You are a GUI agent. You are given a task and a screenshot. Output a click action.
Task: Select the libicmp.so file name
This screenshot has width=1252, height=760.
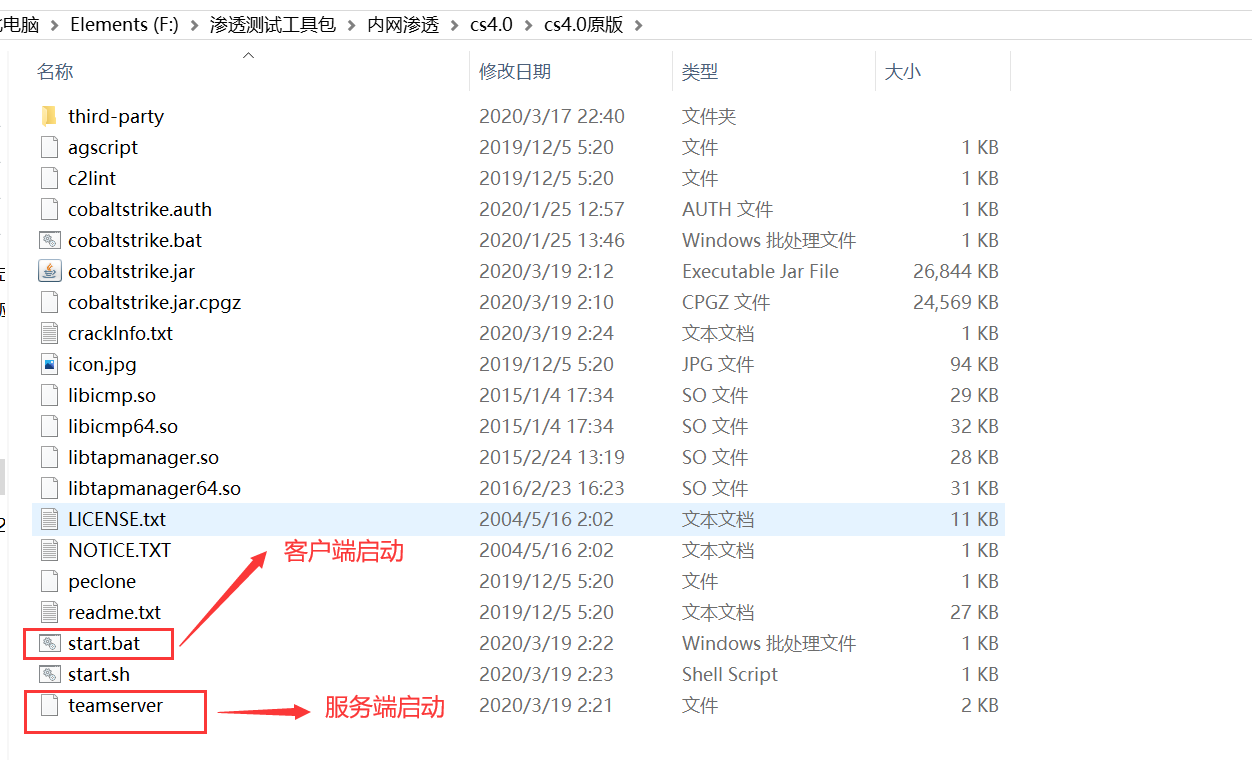coord(112,395)
